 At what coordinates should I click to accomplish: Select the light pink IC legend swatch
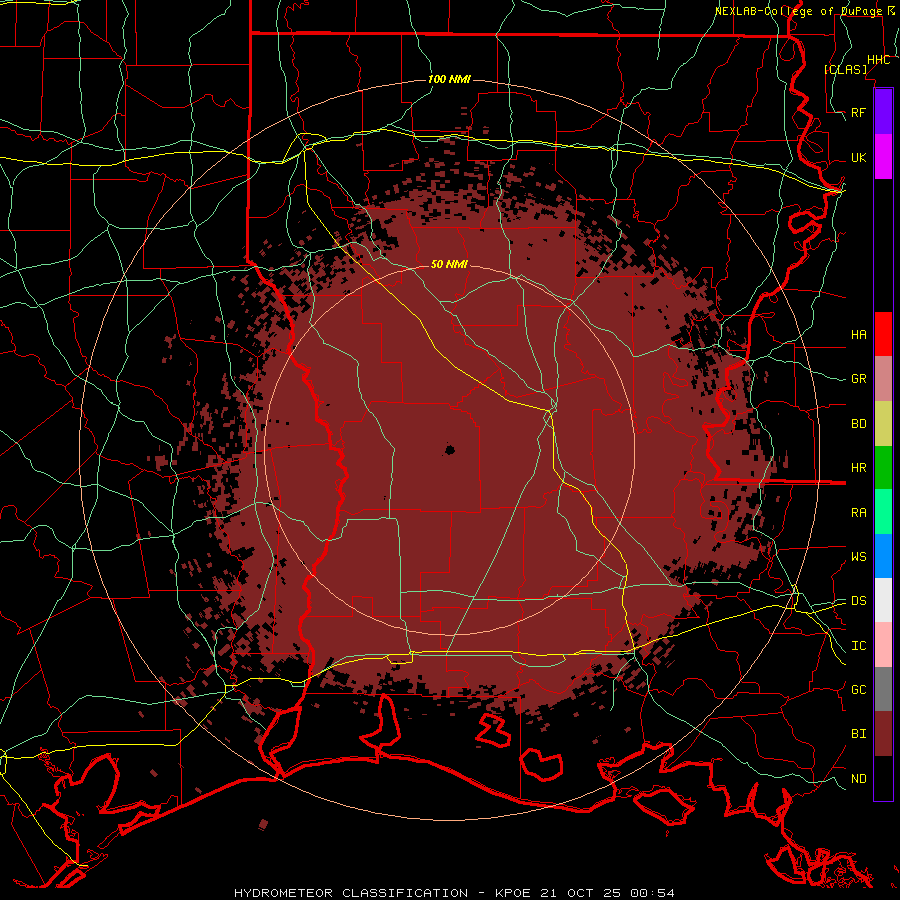click(883, 645)
